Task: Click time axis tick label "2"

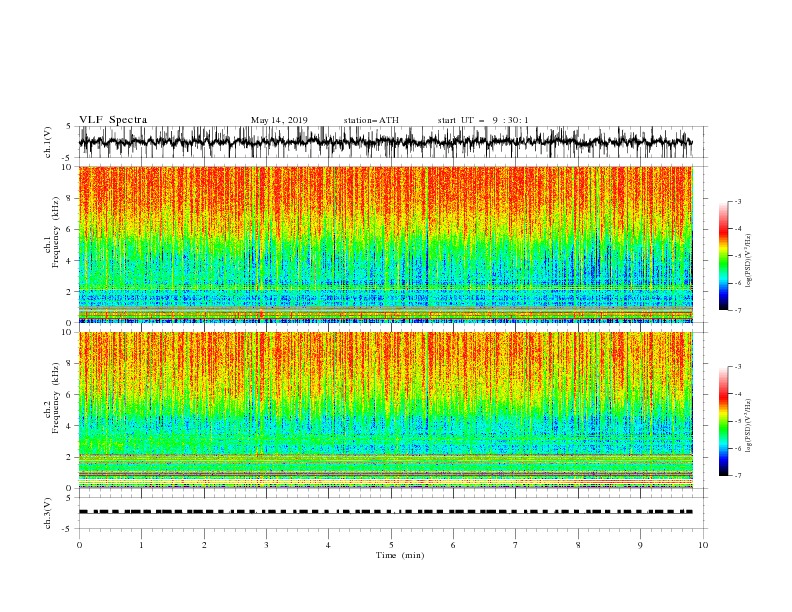Action: [x=204, y=545]
